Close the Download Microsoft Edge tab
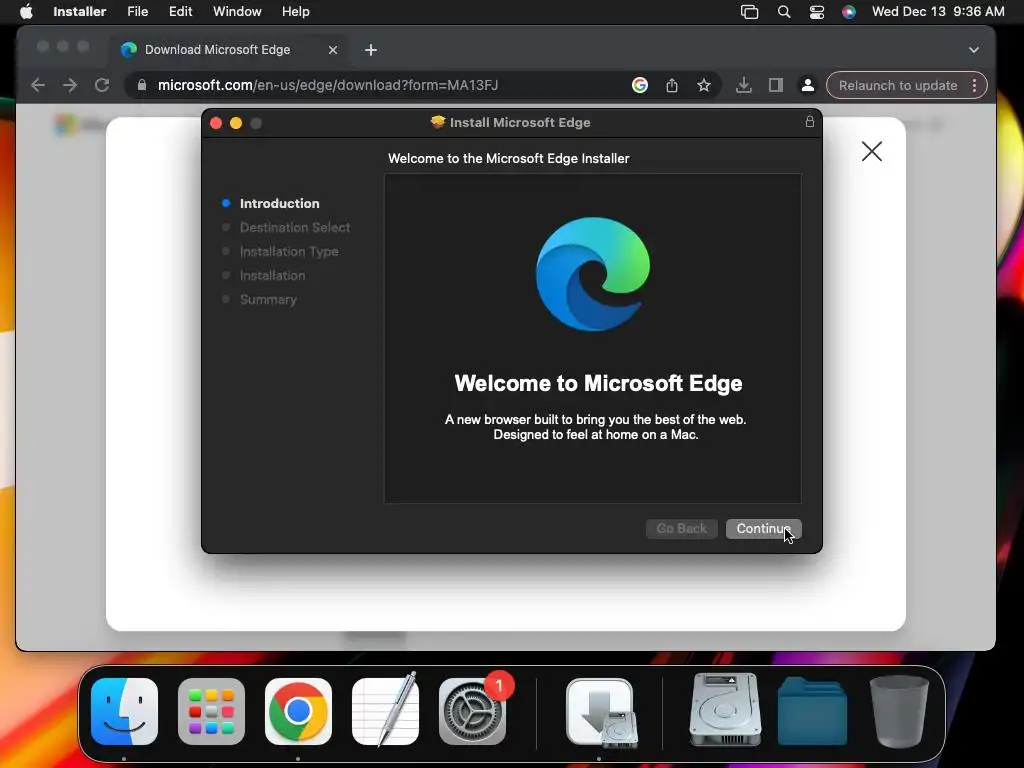The height and width of the screenshot is (768, 1024). coord(332,50)
